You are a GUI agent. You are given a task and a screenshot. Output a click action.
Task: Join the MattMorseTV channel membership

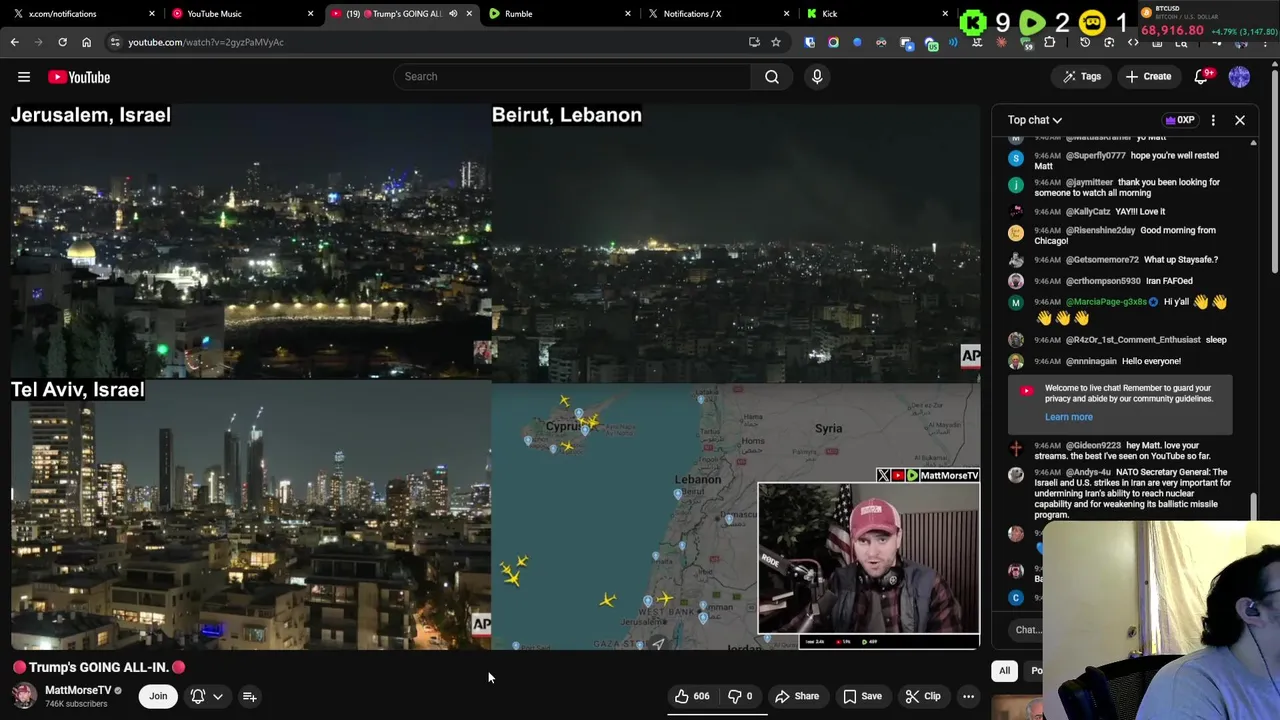click(x=158, y=696)
